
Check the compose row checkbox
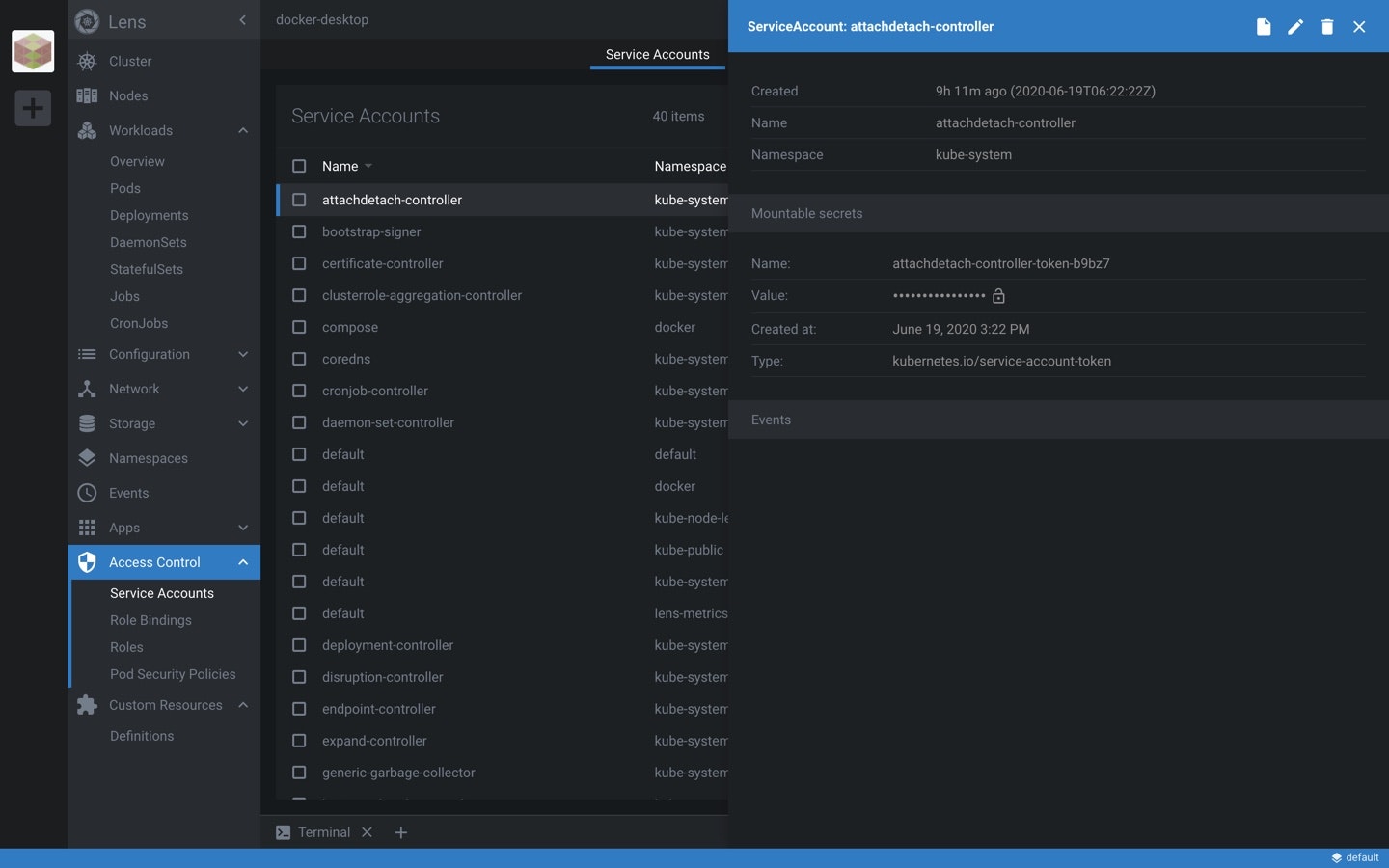[299, 327]
